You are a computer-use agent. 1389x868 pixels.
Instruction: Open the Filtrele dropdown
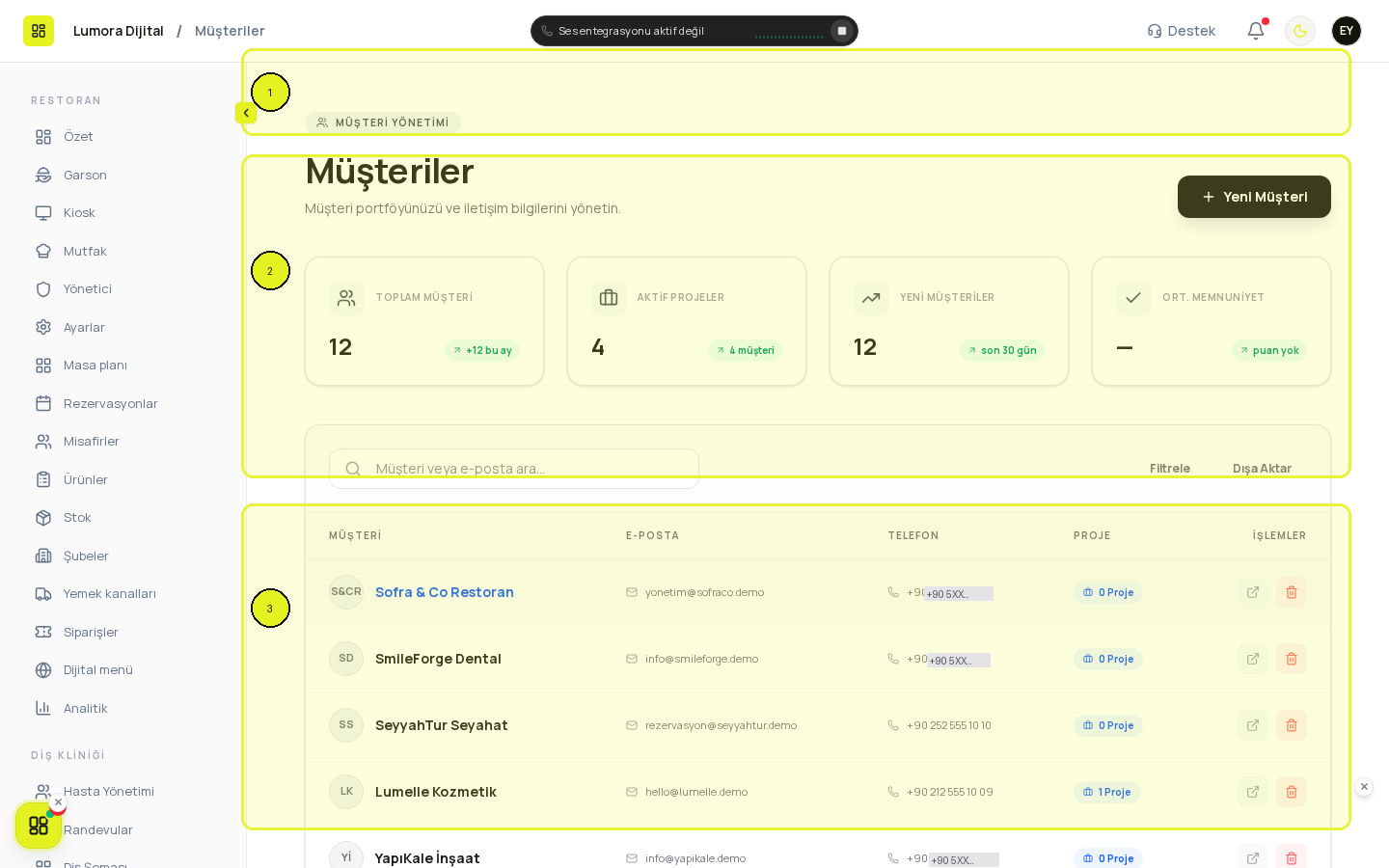point(1169,469)
